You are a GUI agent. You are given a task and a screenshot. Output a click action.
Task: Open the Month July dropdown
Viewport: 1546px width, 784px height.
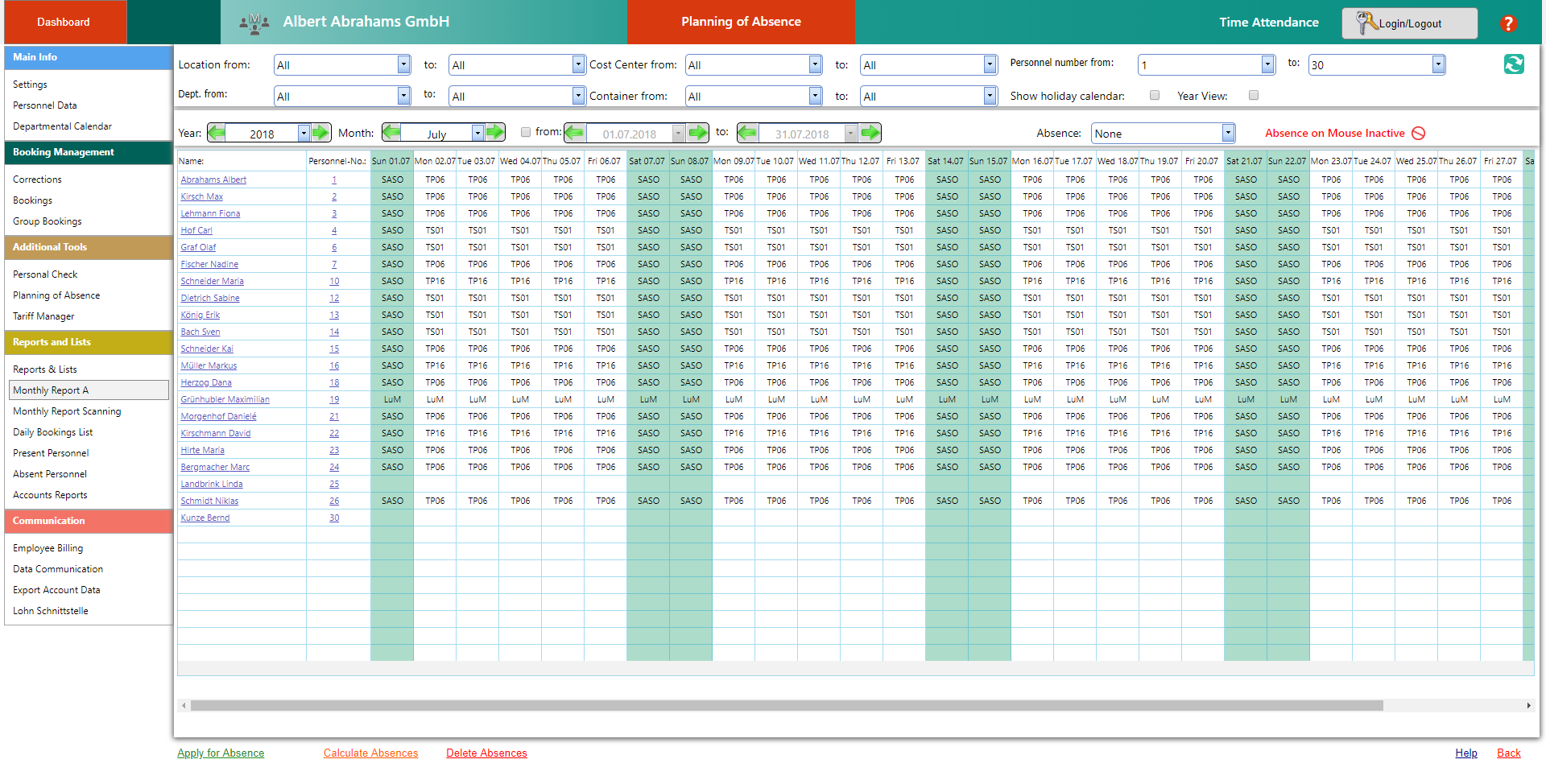coord(477,132)
